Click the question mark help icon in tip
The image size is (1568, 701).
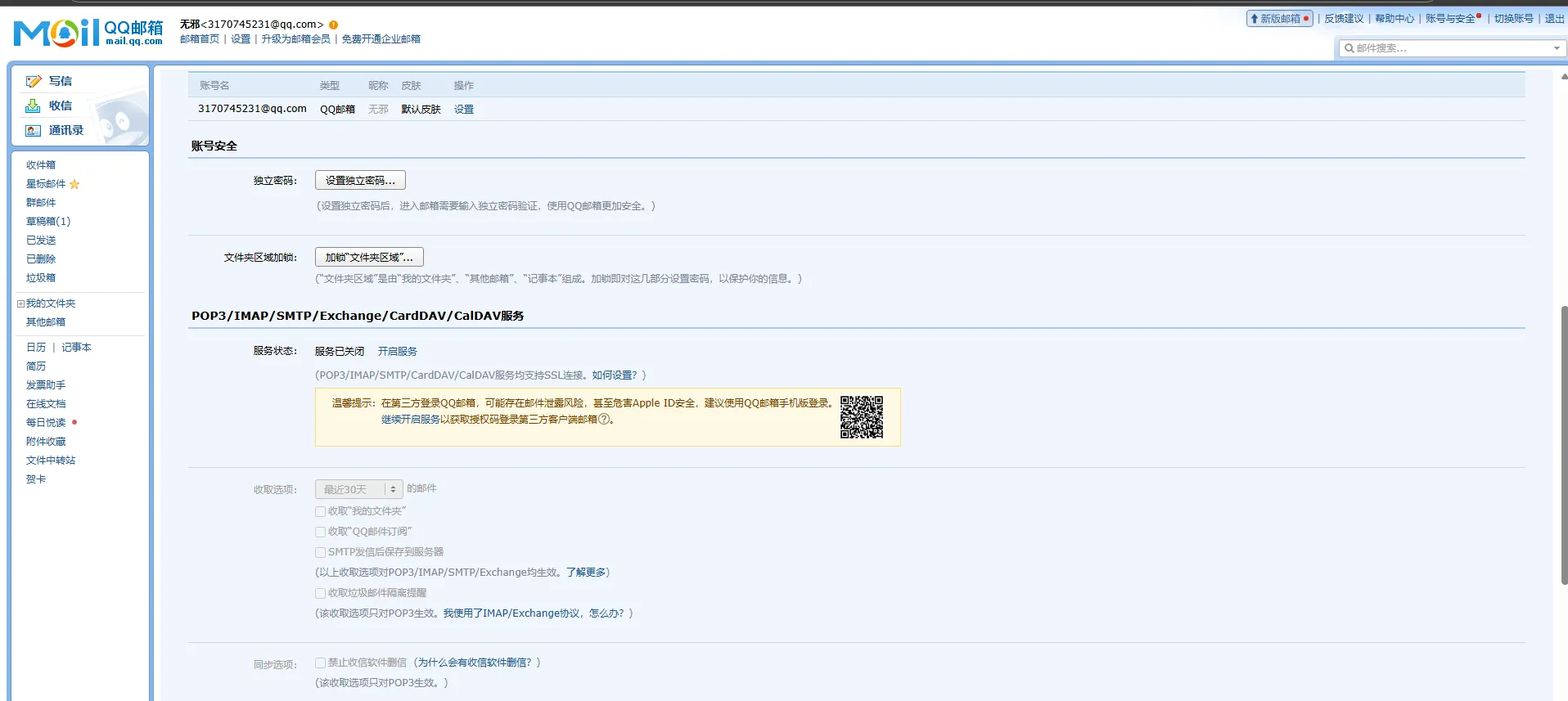click(x=604, y=419)
